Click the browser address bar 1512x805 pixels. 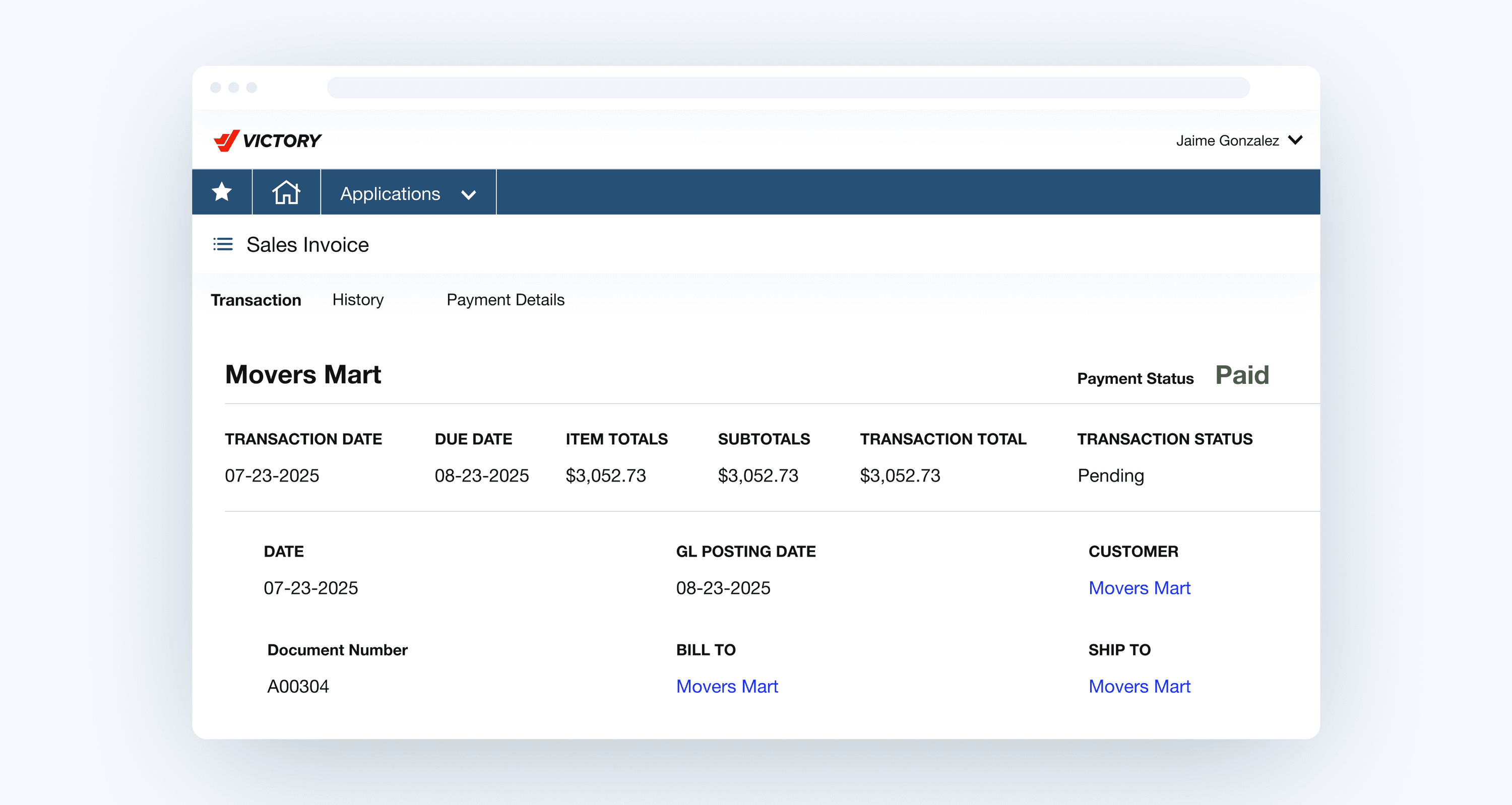coord(788,88)
